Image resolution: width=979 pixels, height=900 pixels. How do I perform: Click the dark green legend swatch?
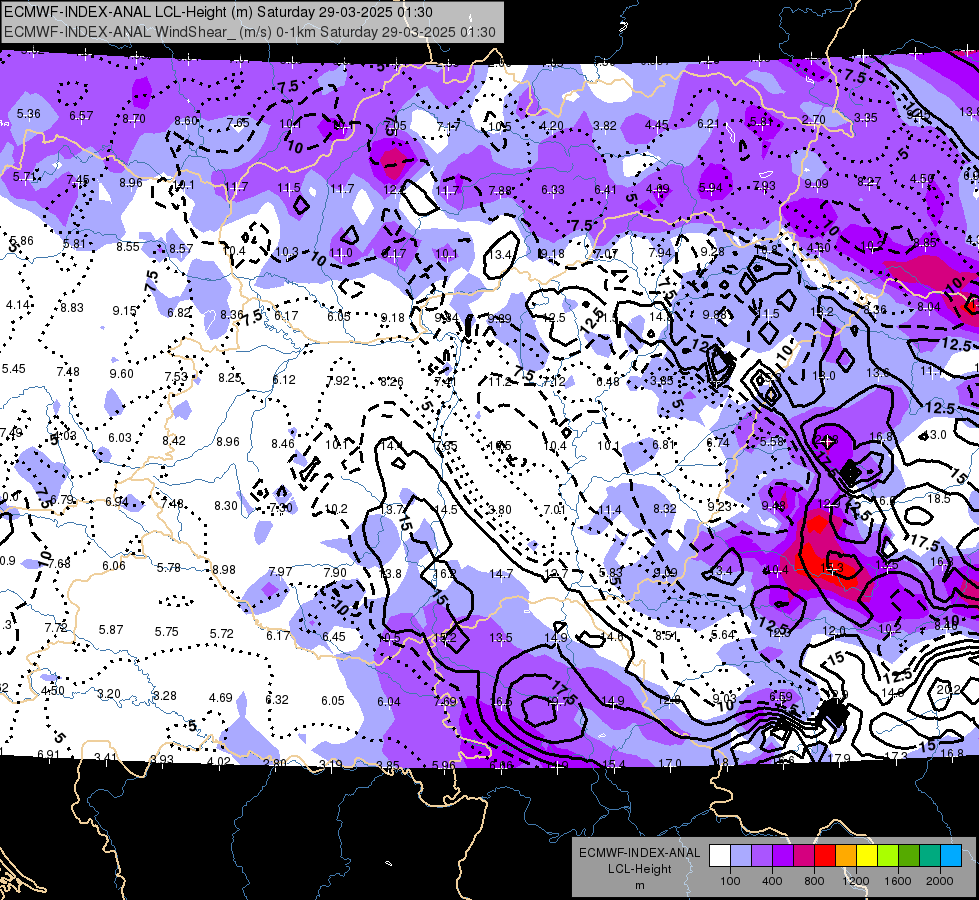(908, 856)
